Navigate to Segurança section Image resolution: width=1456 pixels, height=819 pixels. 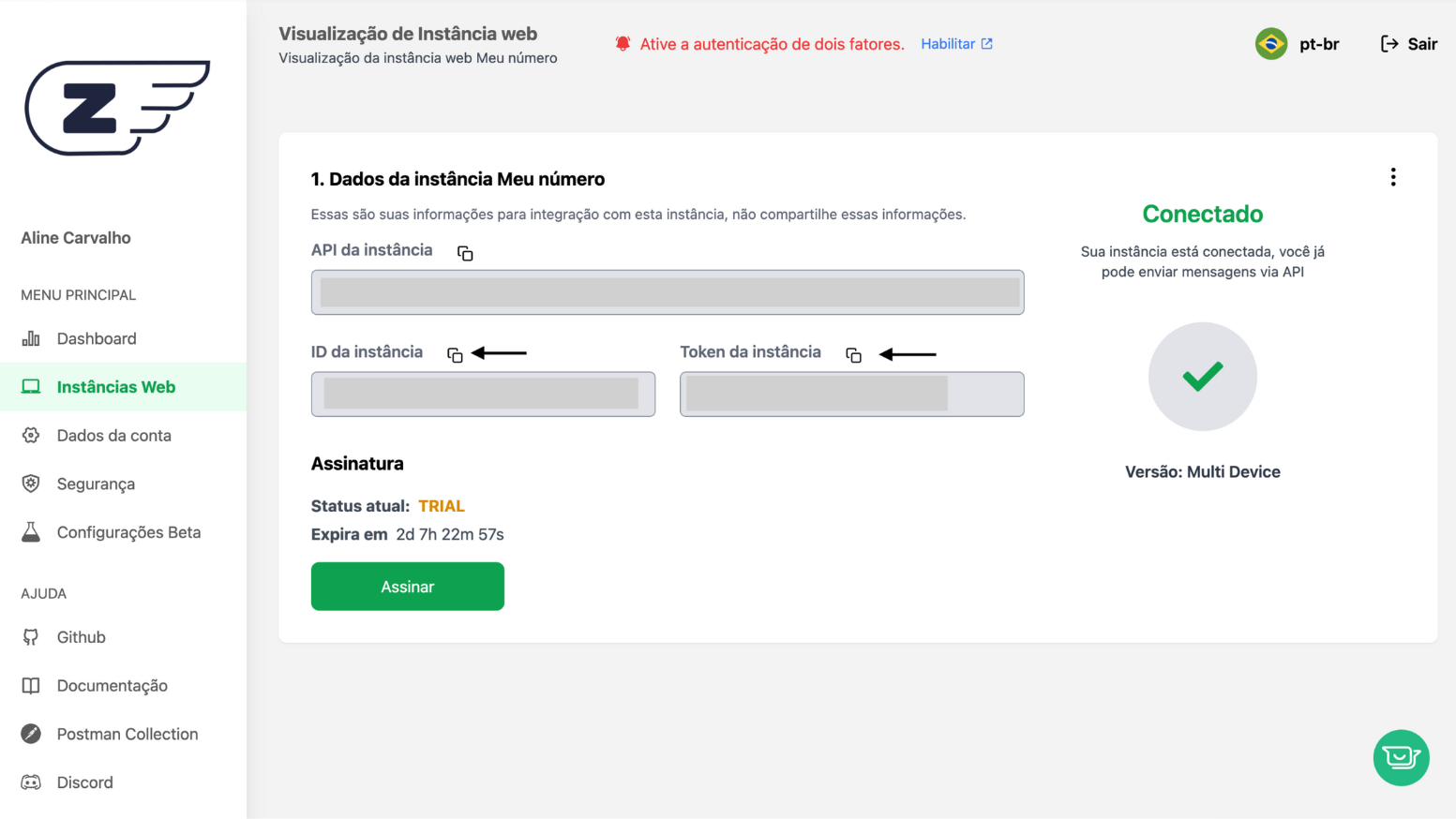pos(96,484)
